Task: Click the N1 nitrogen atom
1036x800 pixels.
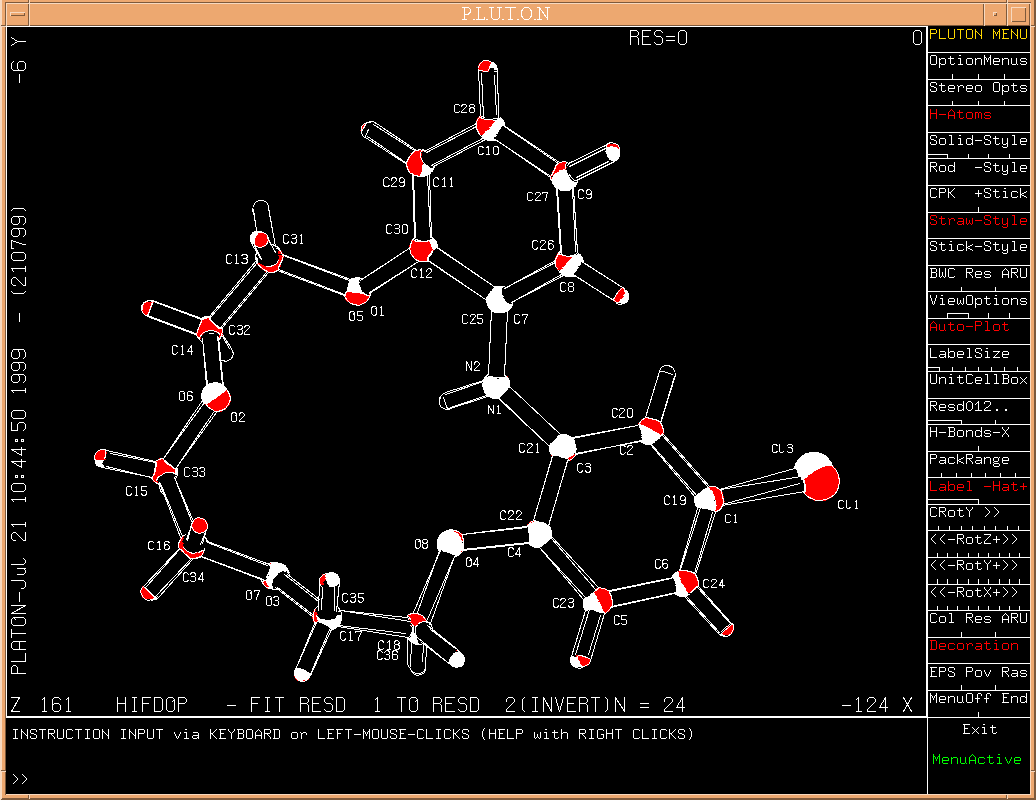Action: coord(495,386)
